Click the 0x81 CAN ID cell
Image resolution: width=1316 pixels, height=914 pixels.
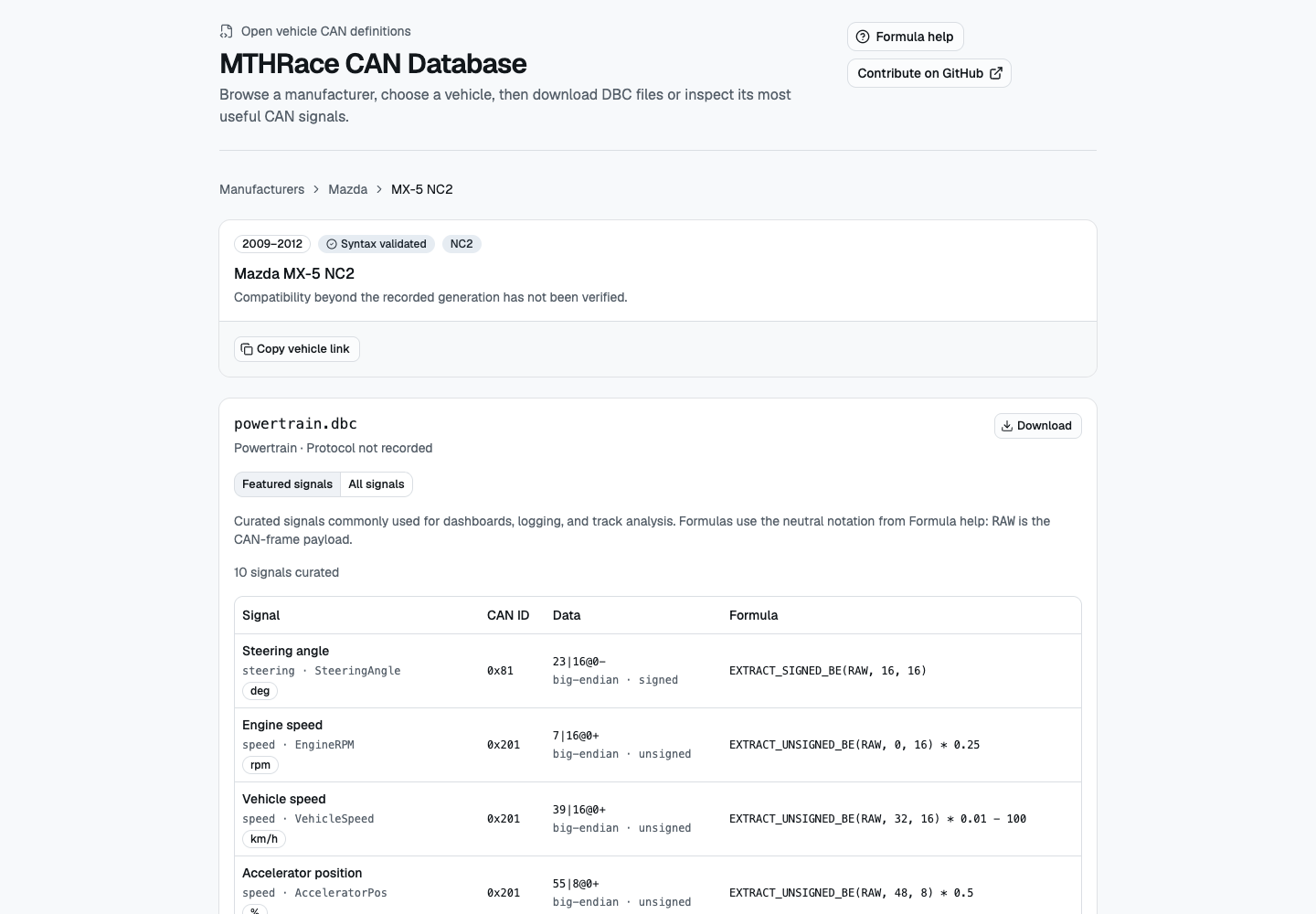point(500,671)
